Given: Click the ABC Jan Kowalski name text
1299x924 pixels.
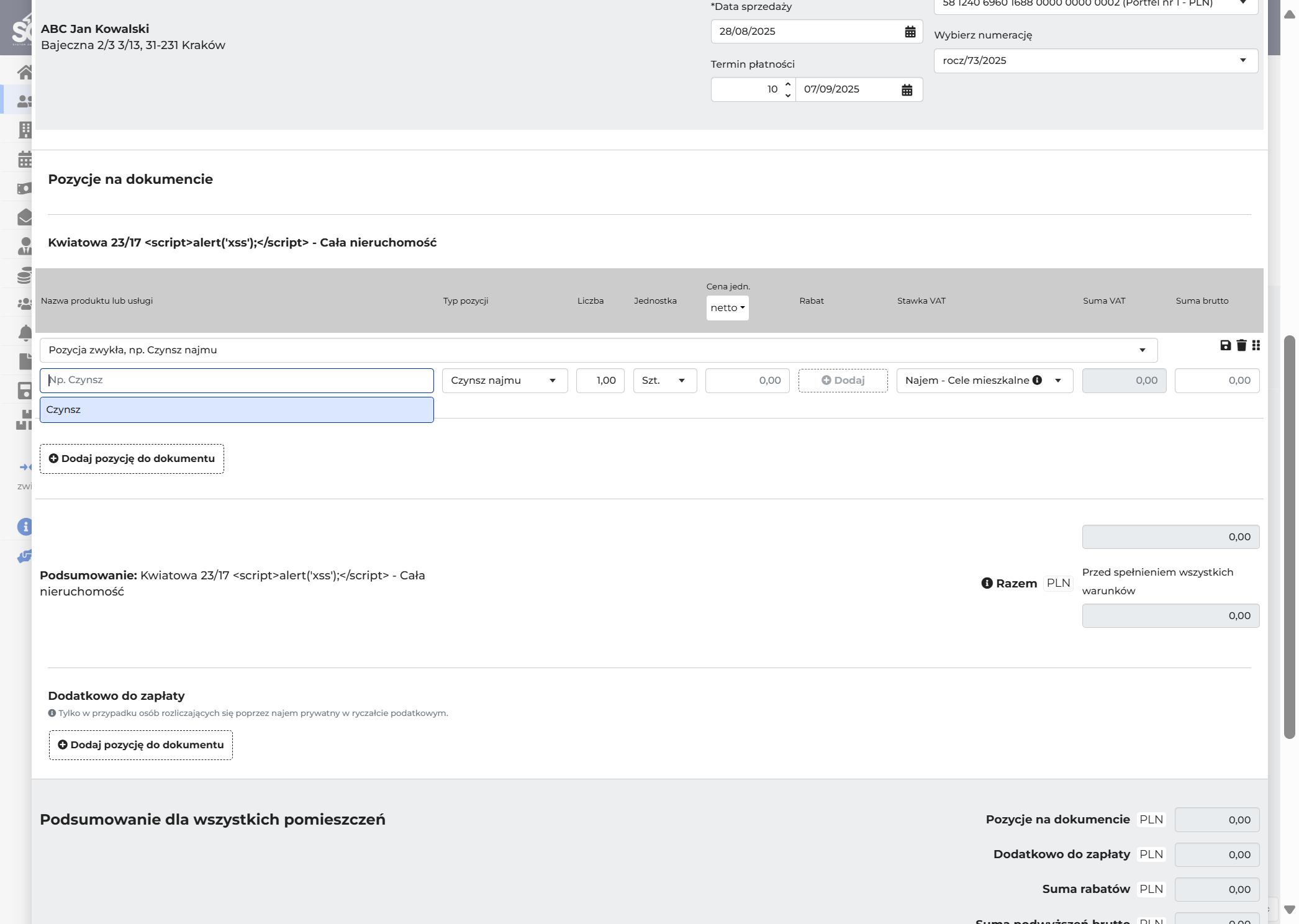Looking at the screenshot, I should click(x=95, y=29).
